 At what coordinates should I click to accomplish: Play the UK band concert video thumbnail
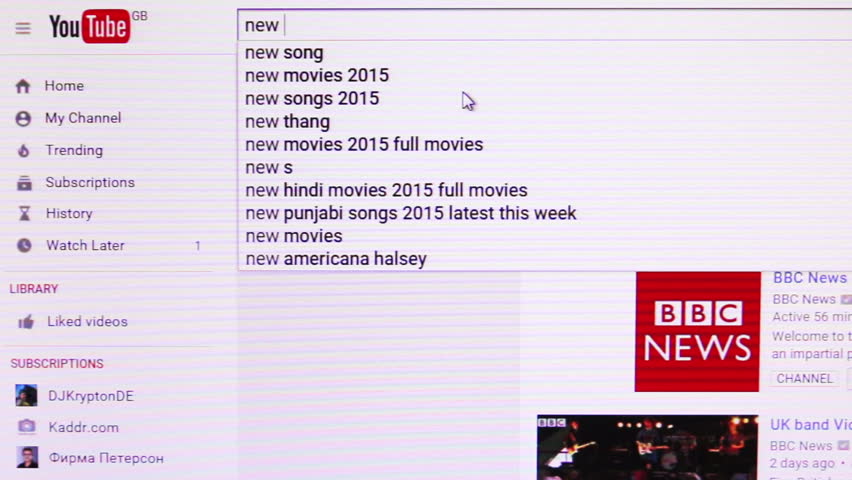tap(647, 447)
